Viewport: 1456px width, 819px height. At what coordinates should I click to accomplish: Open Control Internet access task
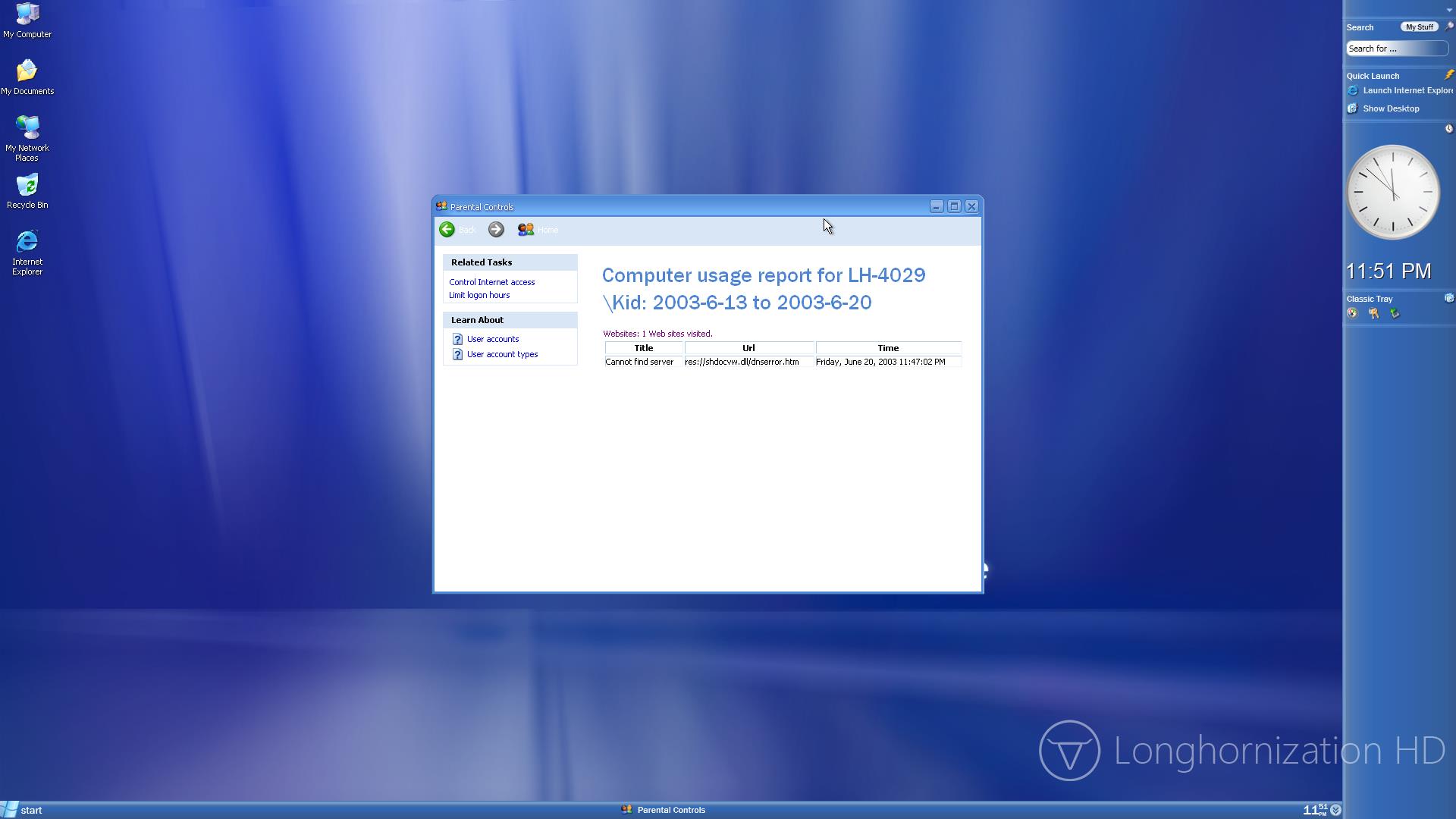(491, 282)
